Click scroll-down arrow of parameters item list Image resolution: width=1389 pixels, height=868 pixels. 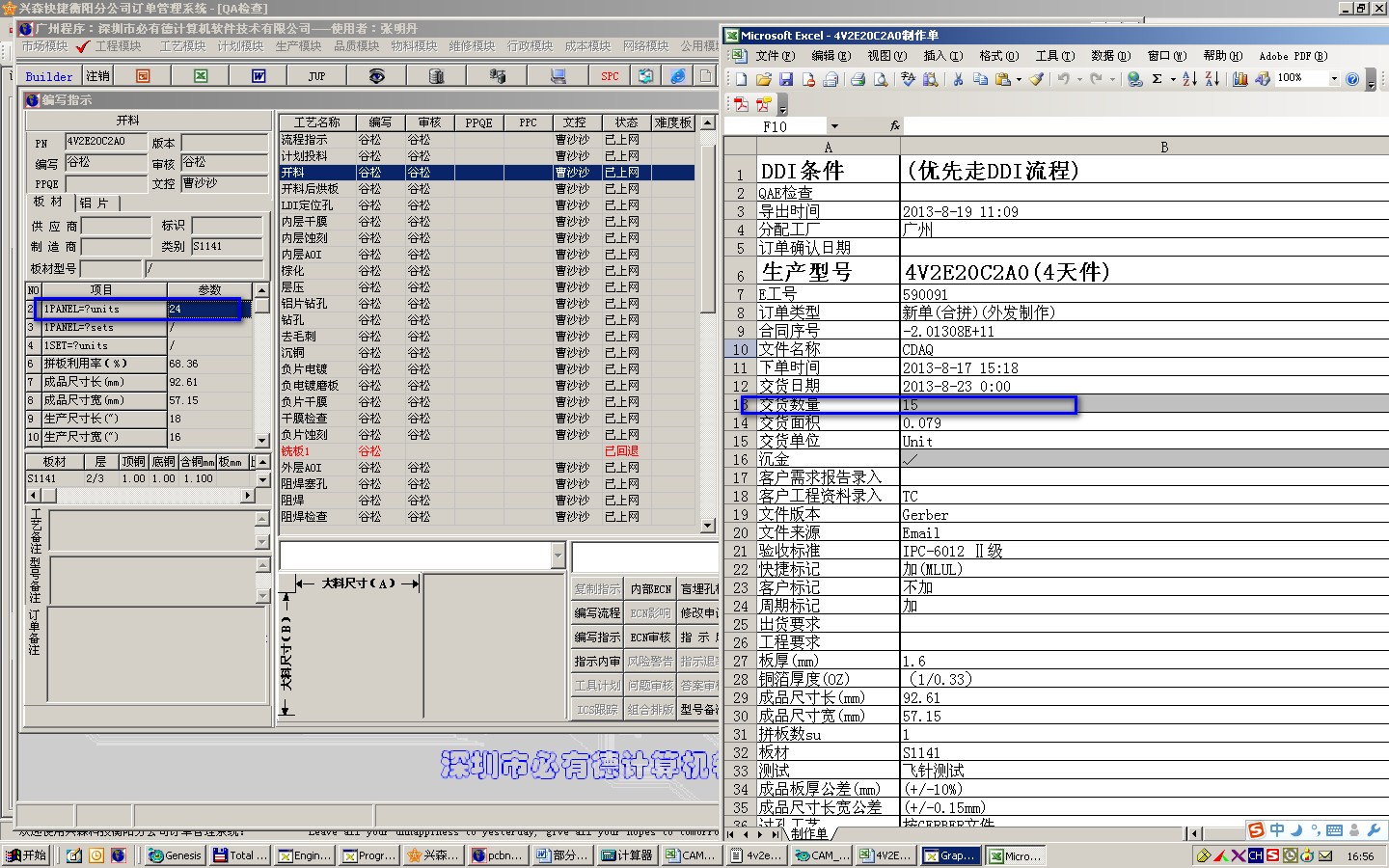(261, 440)
